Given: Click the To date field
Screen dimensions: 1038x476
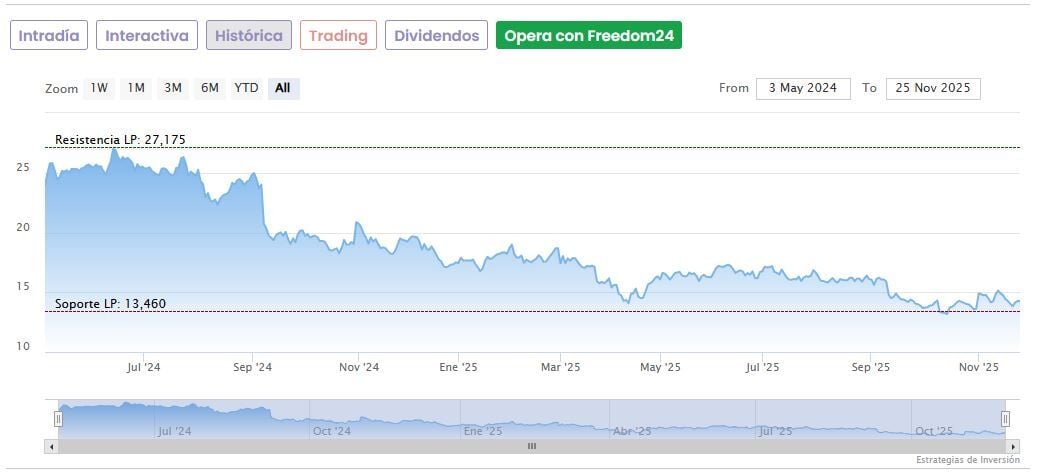Looking at the screenshot, I should pyautogui.click(x=933, y=88).
